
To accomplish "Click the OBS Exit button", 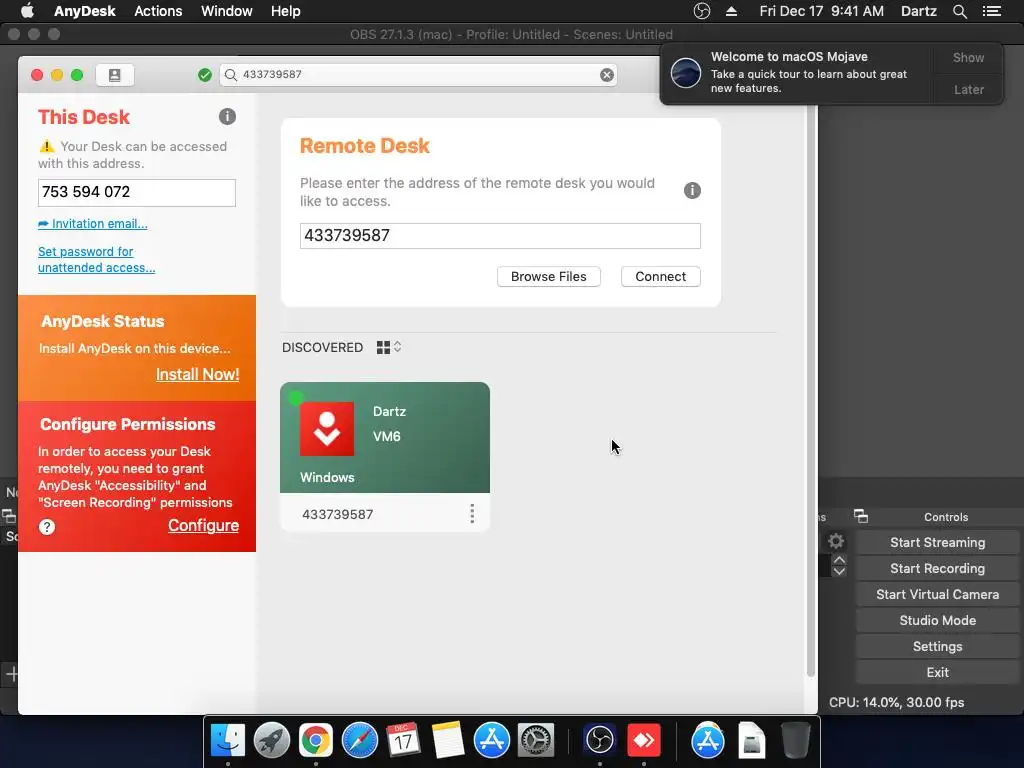I will coord(937,673).
